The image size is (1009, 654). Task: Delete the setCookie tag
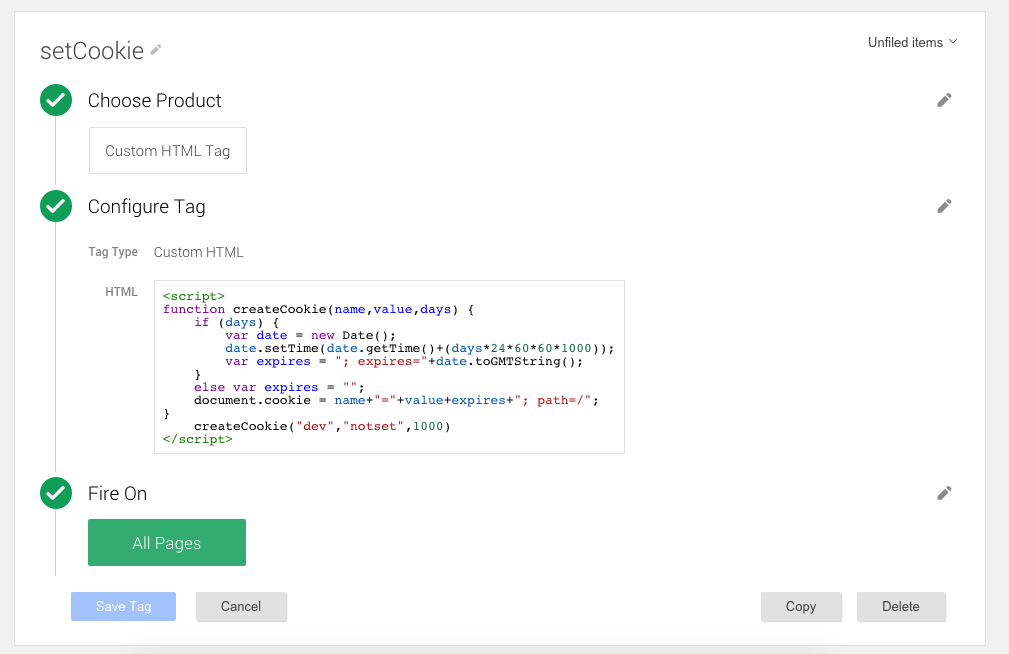tap(901, 606)
